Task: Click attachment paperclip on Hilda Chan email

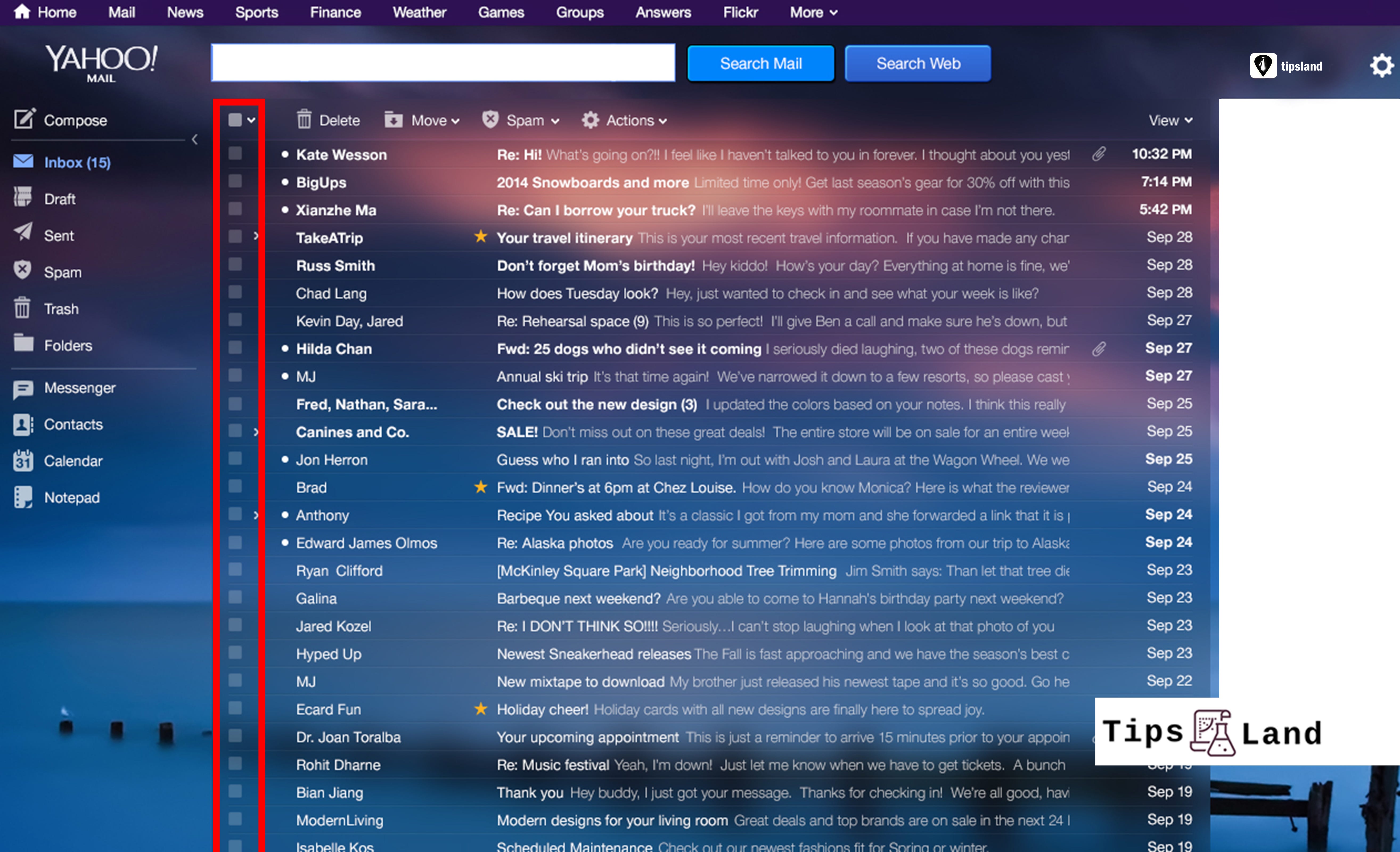Action: [x=1099, y=349]
